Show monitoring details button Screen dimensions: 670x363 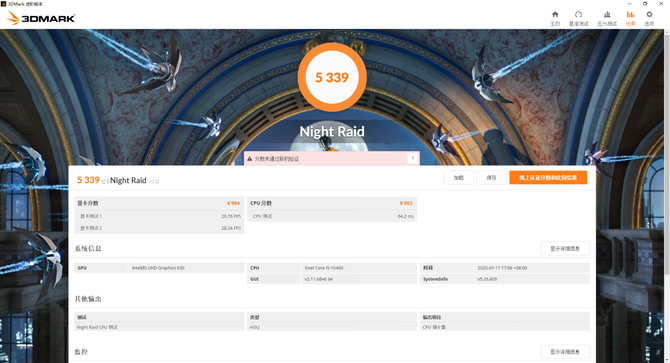[565, 352]
